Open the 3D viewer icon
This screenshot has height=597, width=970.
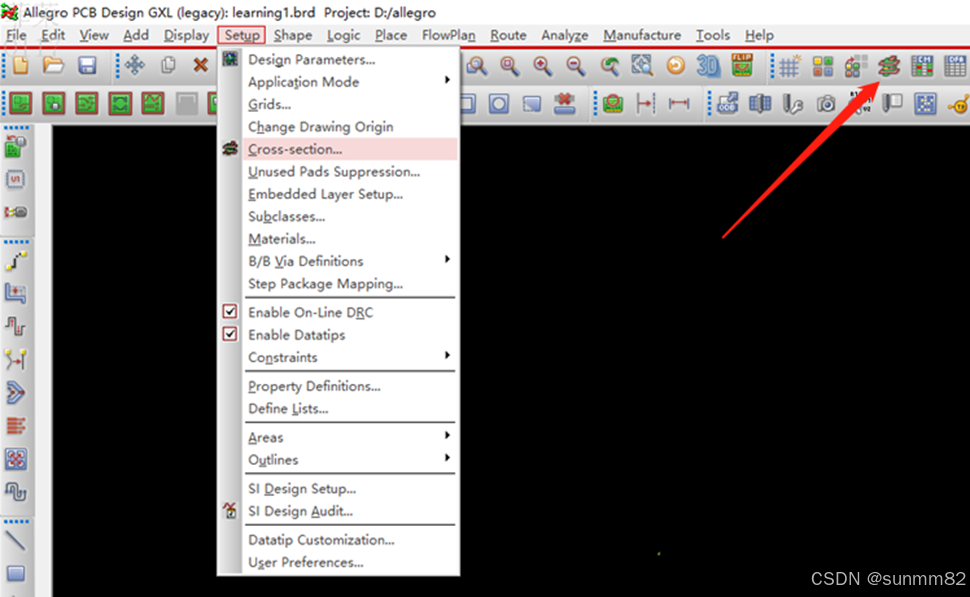coord(708,66)
